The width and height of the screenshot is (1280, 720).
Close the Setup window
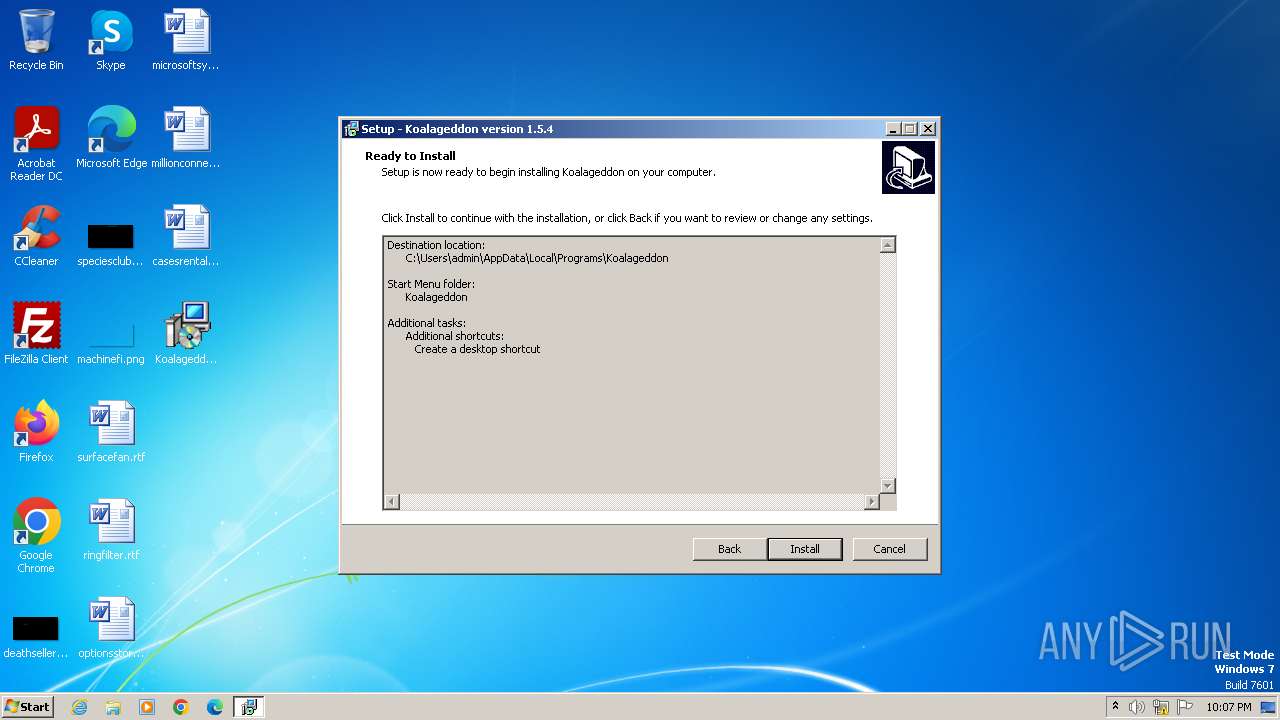(x=928, y=129)
